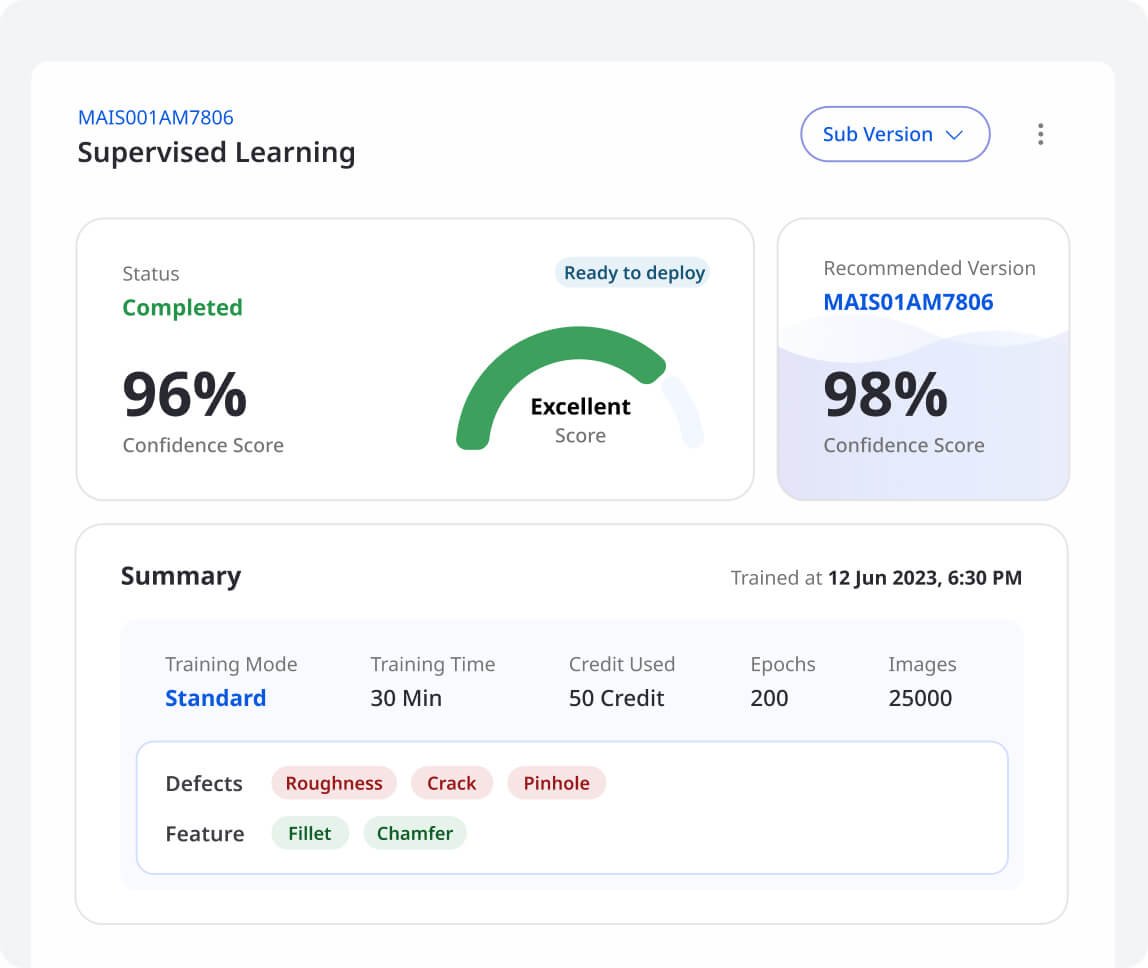Click the Standard training mode link

click(x=215, y=698)
